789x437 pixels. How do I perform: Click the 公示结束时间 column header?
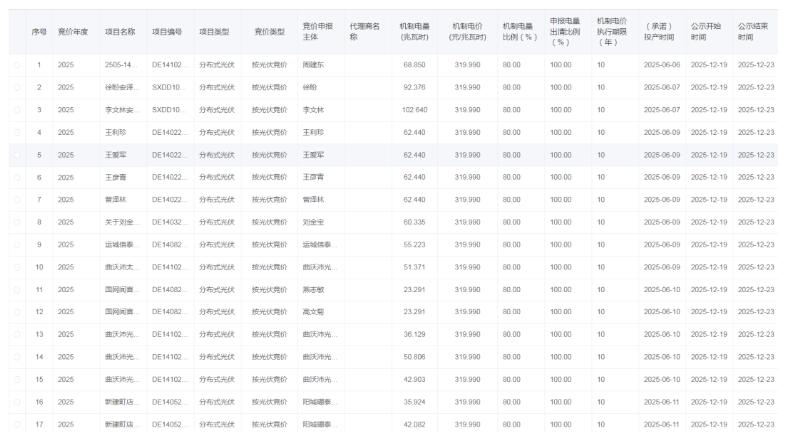(x=753, y=30)
